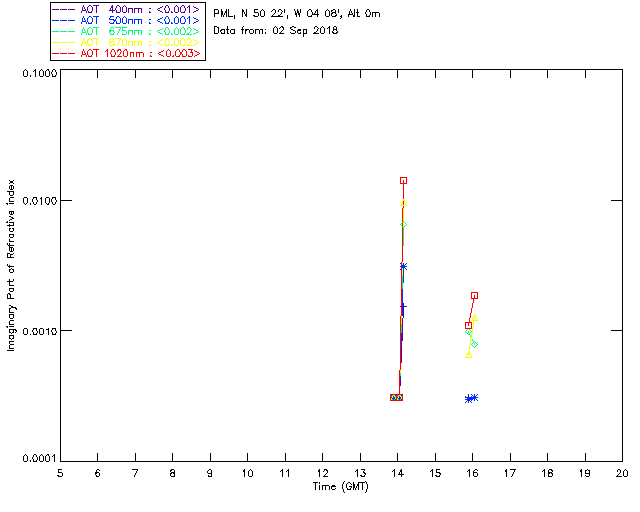Click the x-axis tick label 15
This screenshot has width=640, height=512.
435,473
